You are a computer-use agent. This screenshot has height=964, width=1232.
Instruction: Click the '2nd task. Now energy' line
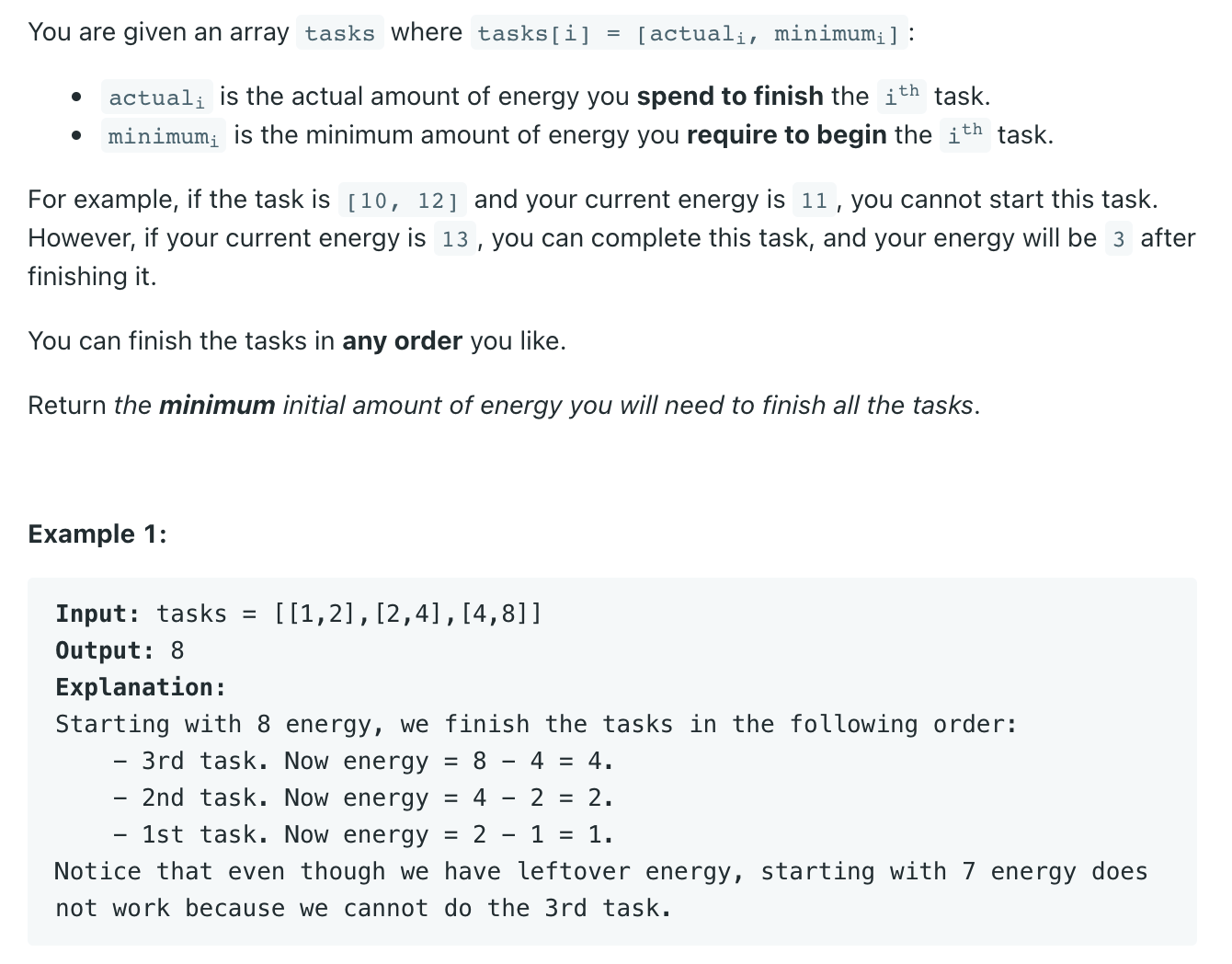[363, 798]
